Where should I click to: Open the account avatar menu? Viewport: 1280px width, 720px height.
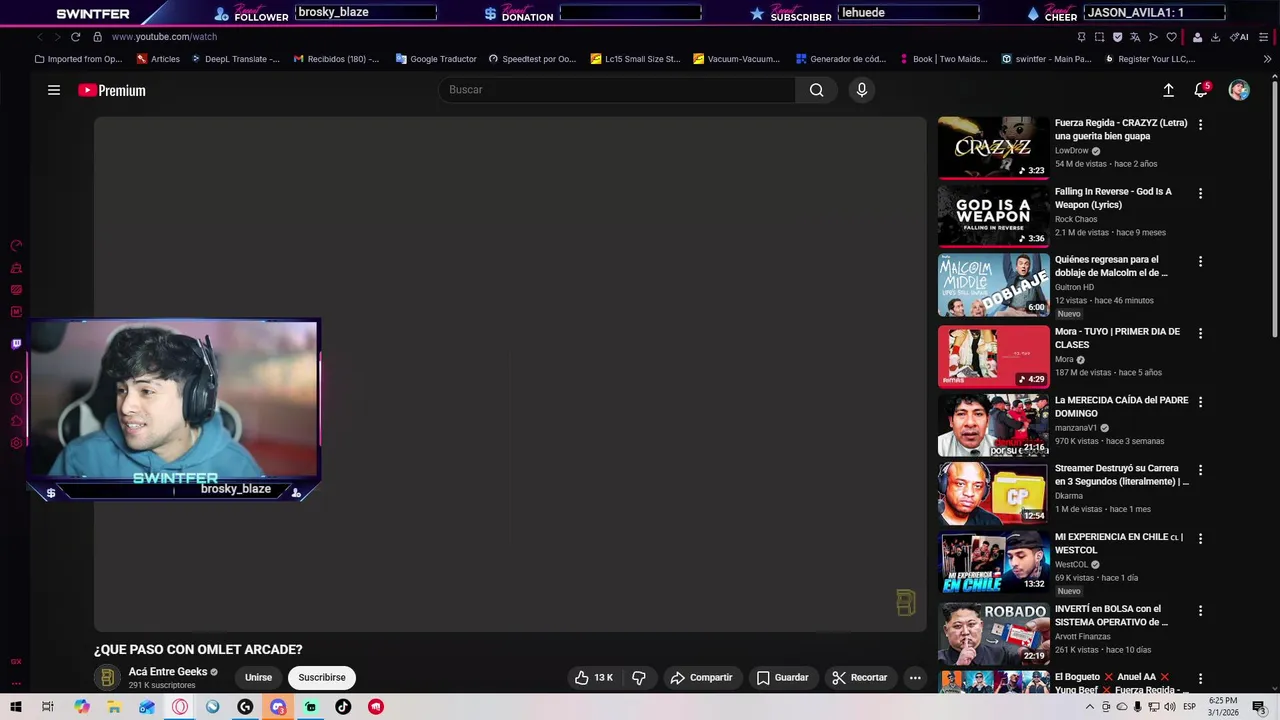pyautogui.click(x=1239, y=90)
